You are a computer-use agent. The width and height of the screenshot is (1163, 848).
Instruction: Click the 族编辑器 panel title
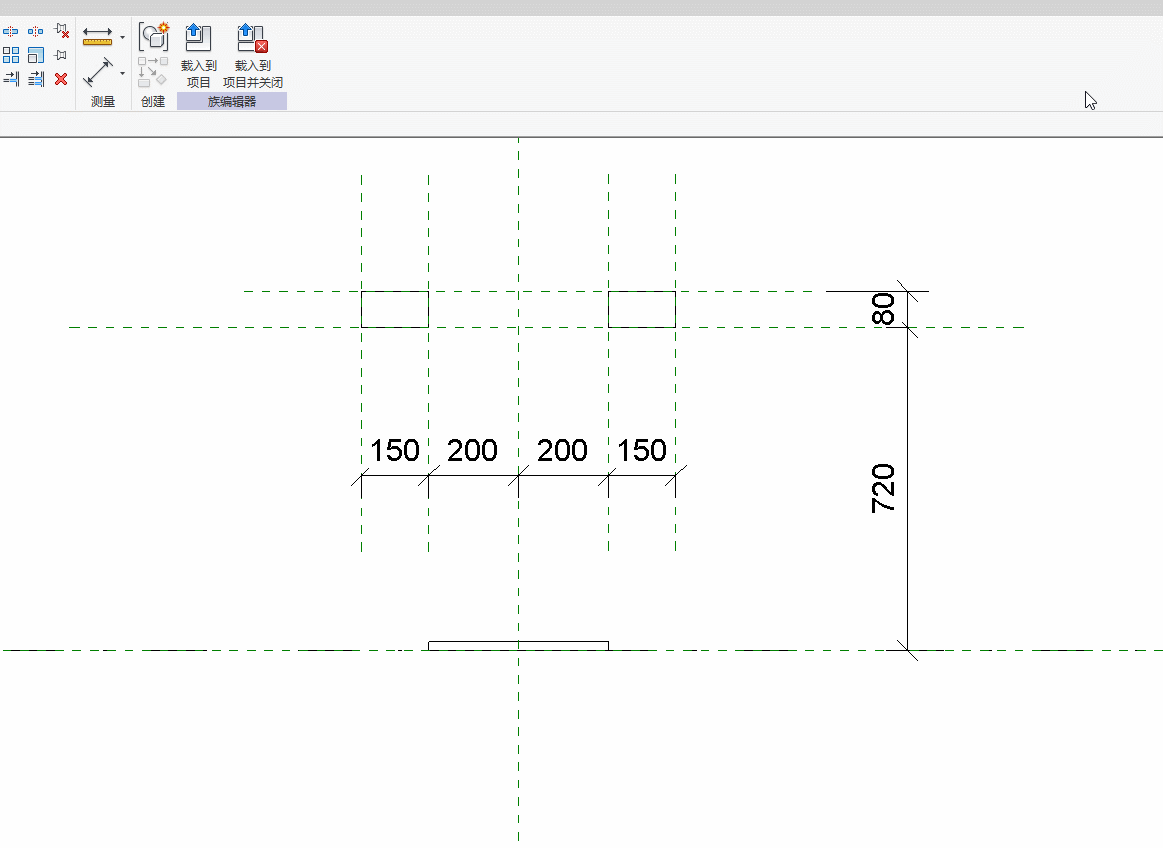(x=232, y=102)
